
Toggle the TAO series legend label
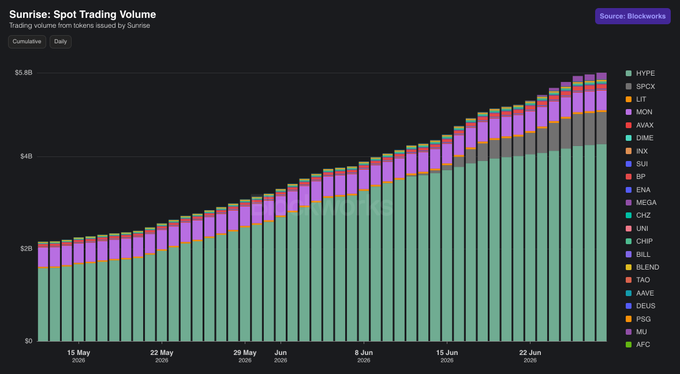(643, 280)
